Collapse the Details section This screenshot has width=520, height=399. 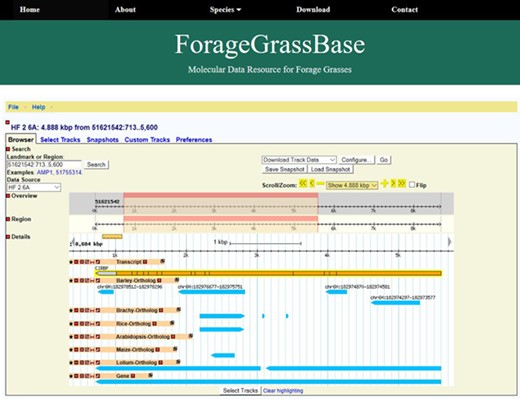click(8, 237)
